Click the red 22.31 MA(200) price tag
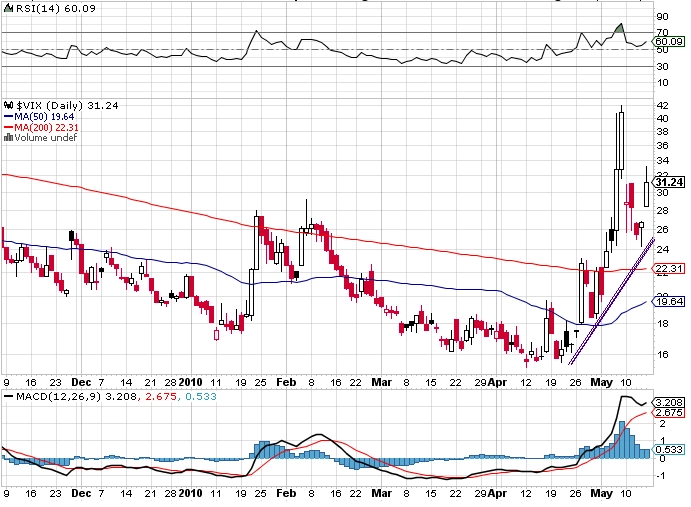Image resolution: width=691 pixels, height=507 pixels. click(x=667, y=269)
